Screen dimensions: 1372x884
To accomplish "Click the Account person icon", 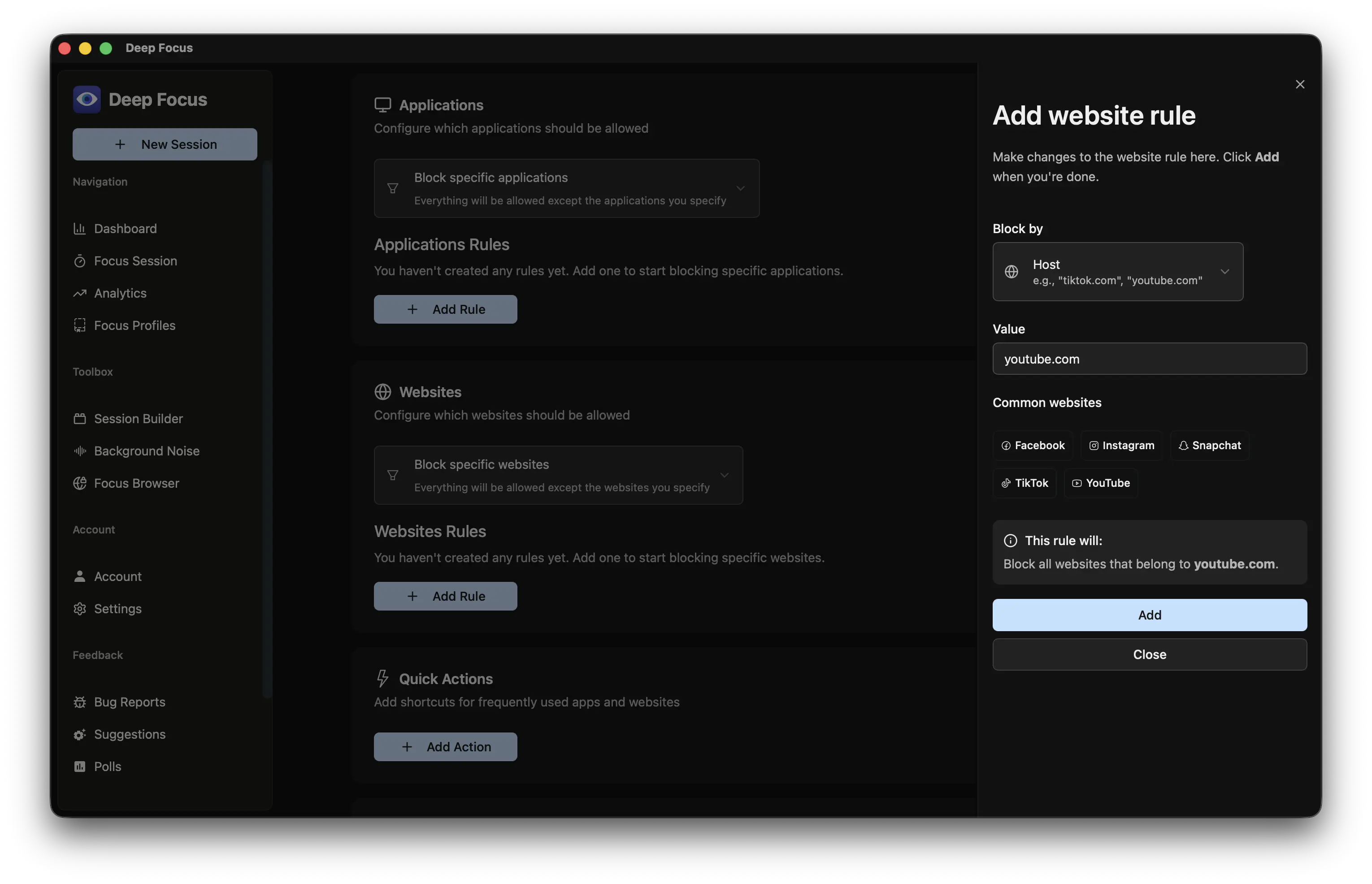I will click(x=80, y=576).
